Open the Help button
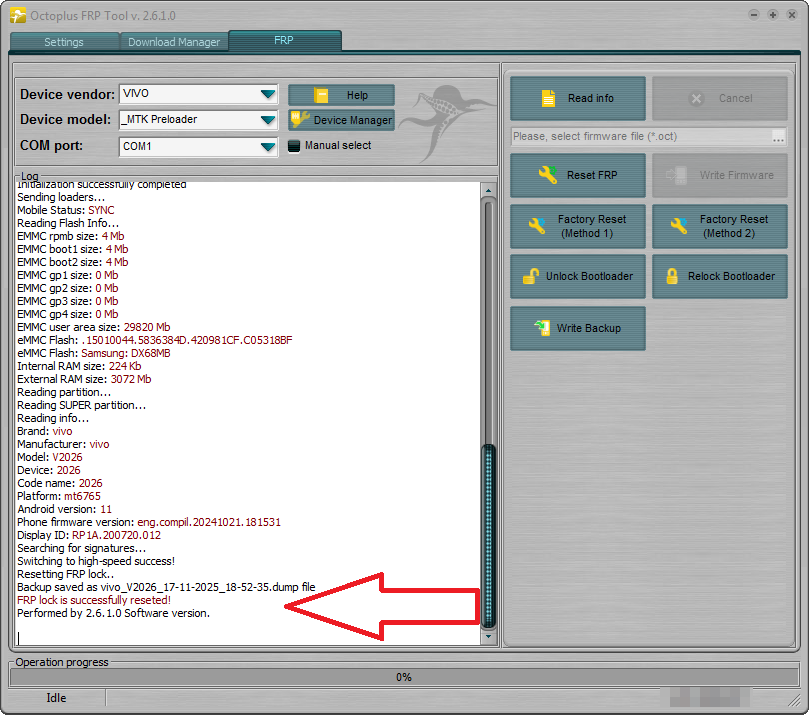 coord(342,95)
